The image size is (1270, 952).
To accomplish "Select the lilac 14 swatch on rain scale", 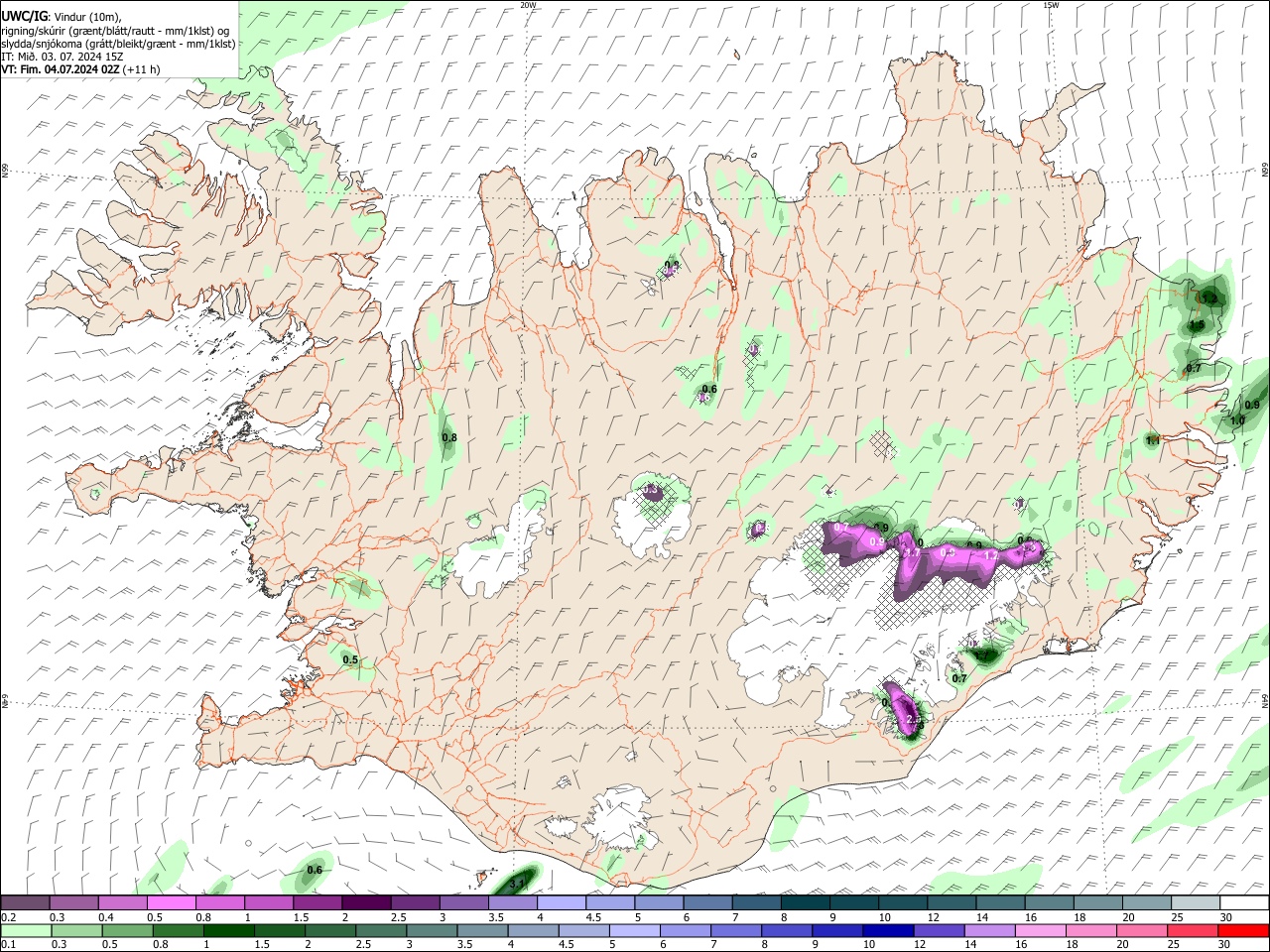I will (x=990, y=930).
